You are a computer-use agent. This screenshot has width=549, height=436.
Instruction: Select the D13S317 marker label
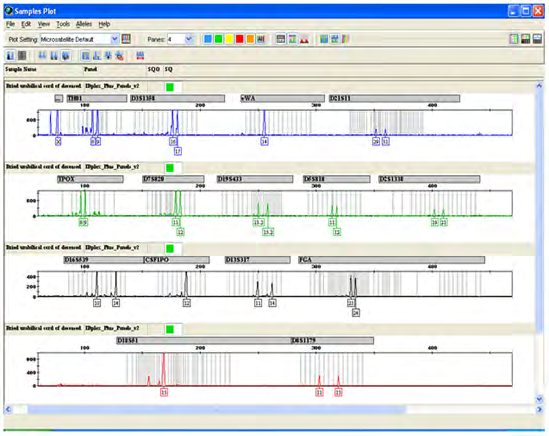tap(258, 260)
